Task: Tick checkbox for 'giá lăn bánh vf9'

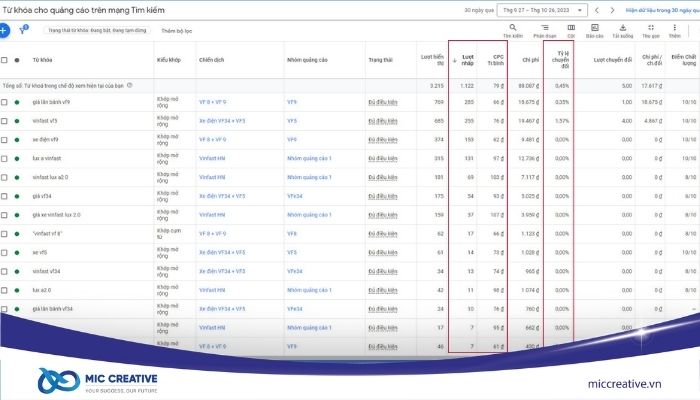Action: [x=4, y=102]
